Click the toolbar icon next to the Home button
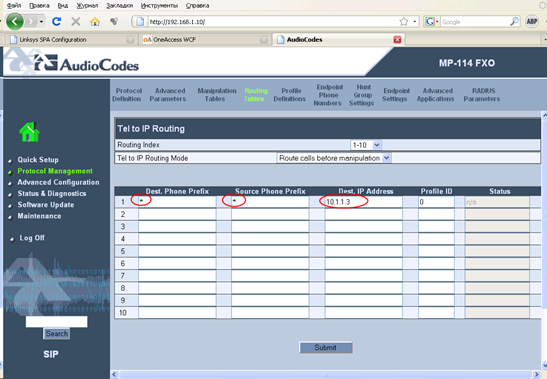The height and width of the screenshot is (379, 547). click(x=114, y=22)
